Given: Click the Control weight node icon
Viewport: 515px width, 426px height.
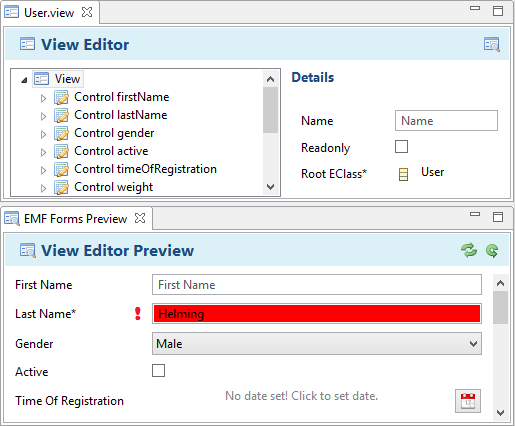Looking at the screenshot, I should [61, 187].
